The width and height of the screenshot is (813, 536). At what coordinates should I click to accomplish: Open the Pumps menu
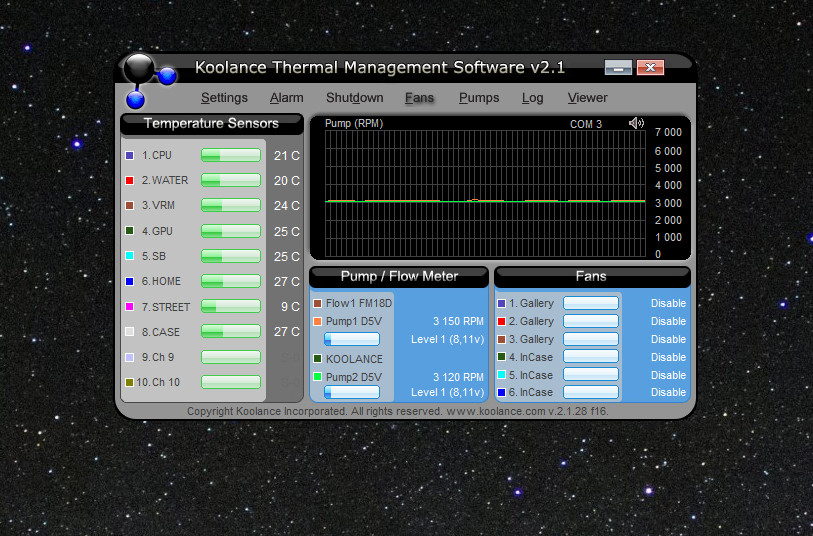tap(479, 98)
